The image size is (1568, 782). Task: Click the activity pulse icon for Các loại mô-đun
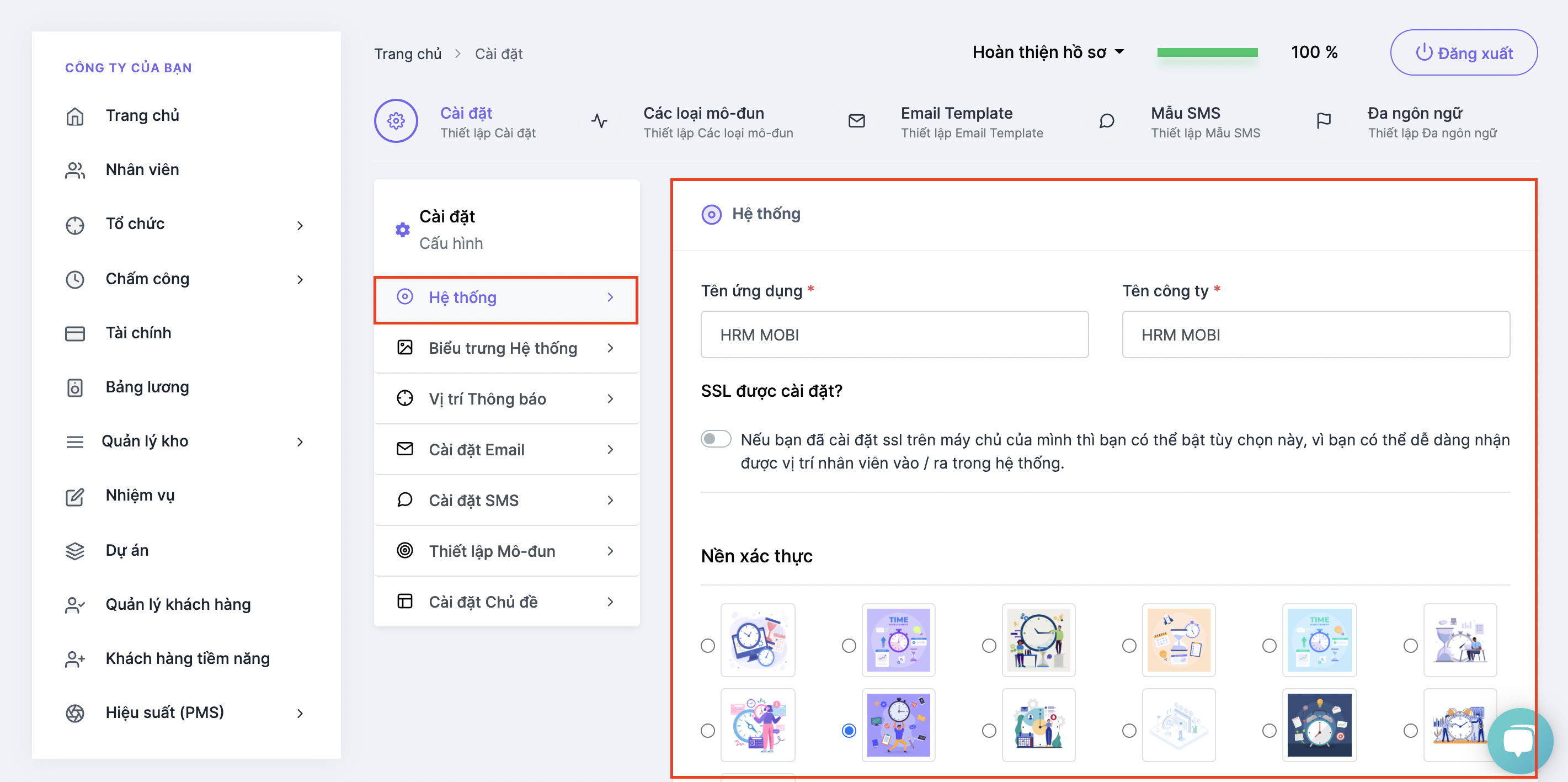(x=600, y=121)
